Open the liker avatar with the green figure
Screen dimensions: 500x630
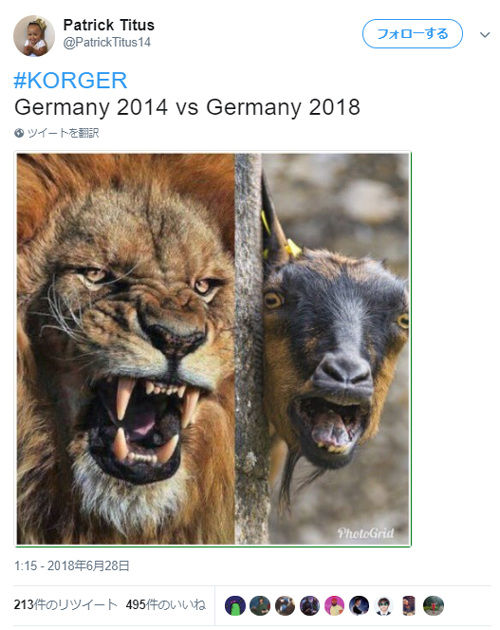(x=235, y=605)
